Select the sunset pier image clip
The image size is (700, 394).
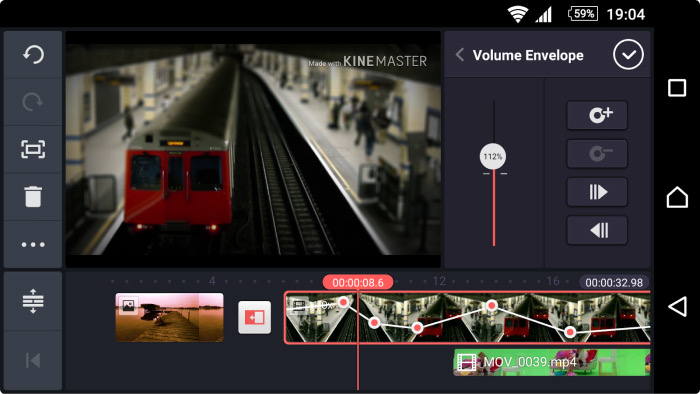pos(170,317)
